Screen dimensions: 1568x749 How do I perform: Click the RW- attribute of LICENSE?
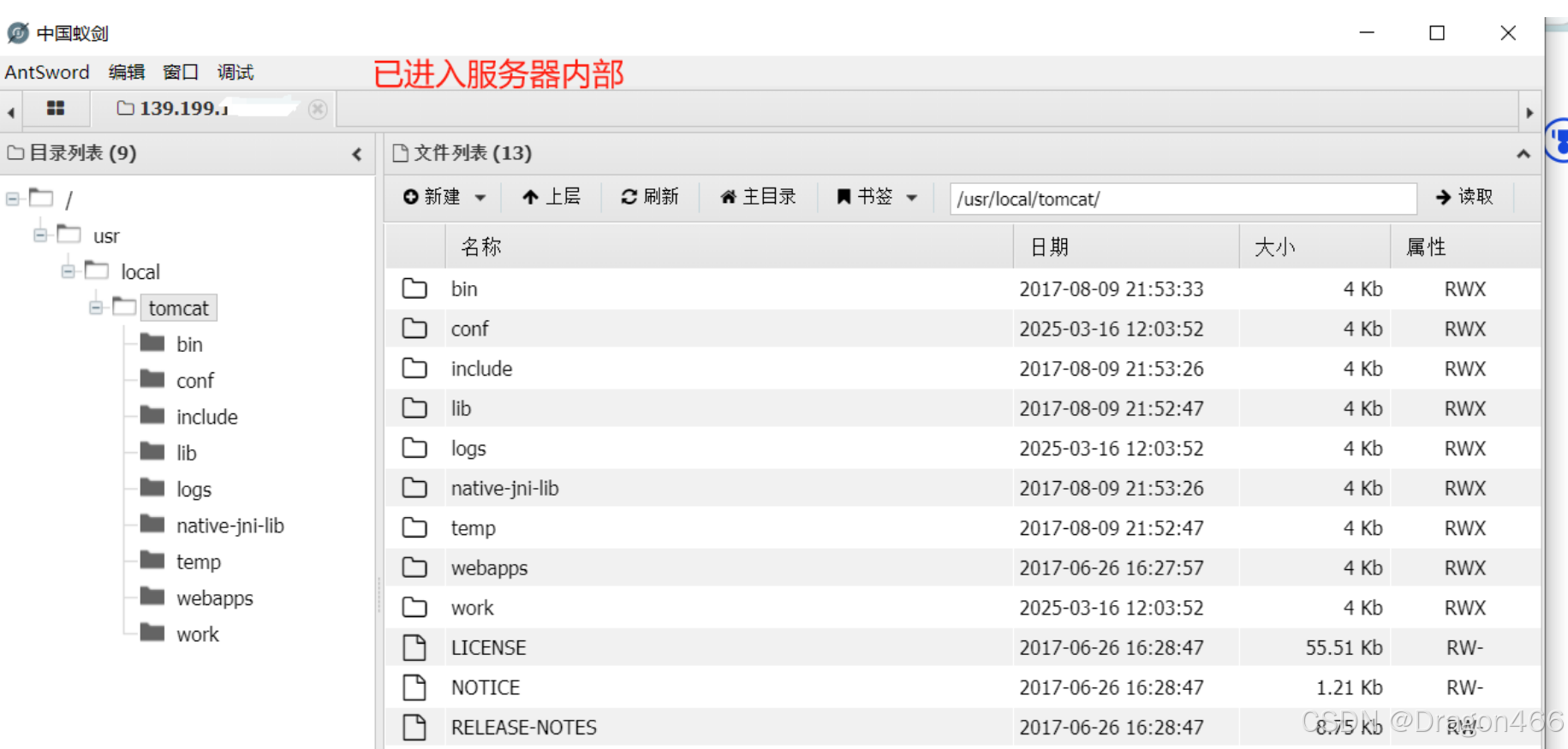(1465, 648)
